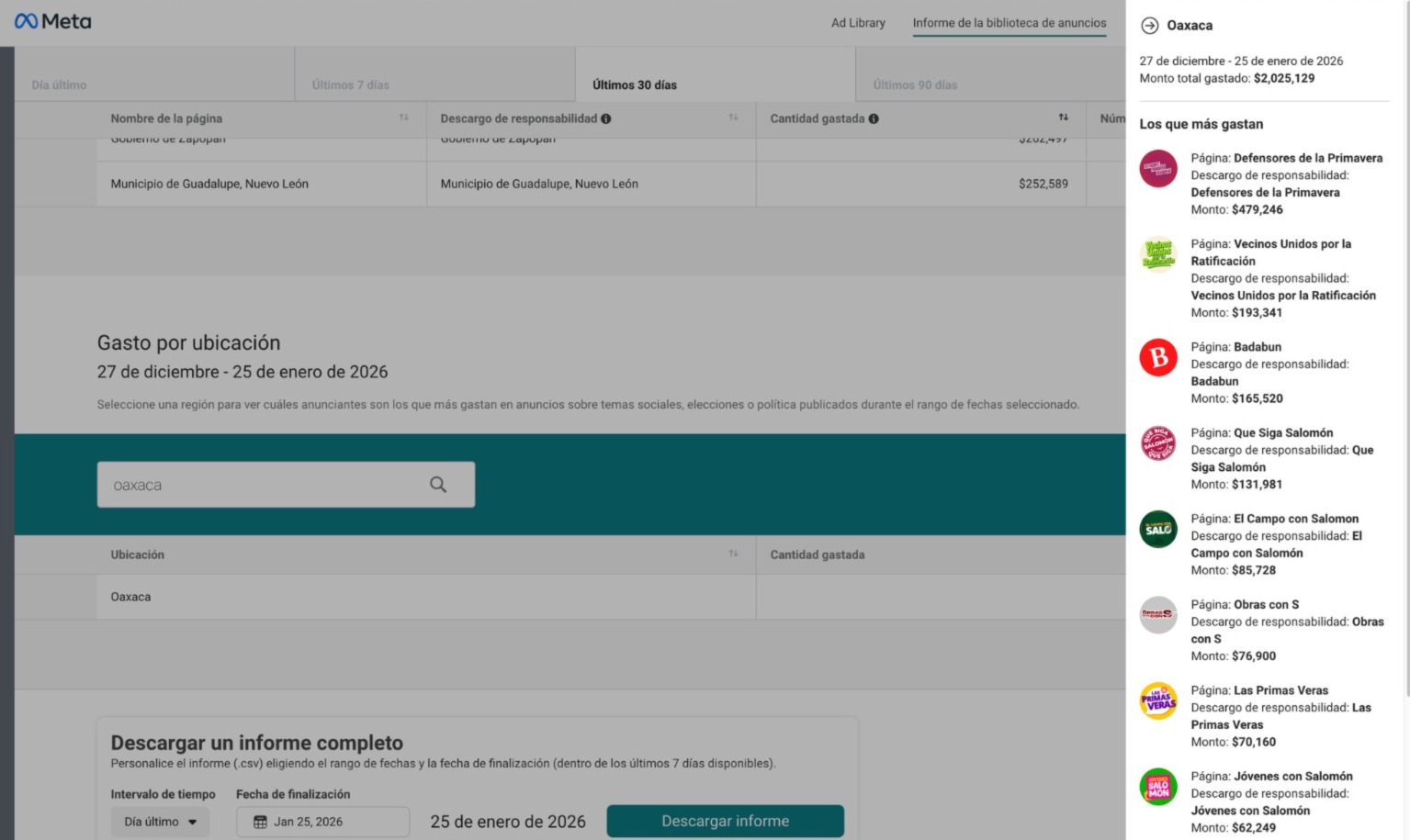The height and width of the screenshot is (840, 1410).
Task: Open El Campo con Salomon page name
Action: click(x=1296, y=519)
